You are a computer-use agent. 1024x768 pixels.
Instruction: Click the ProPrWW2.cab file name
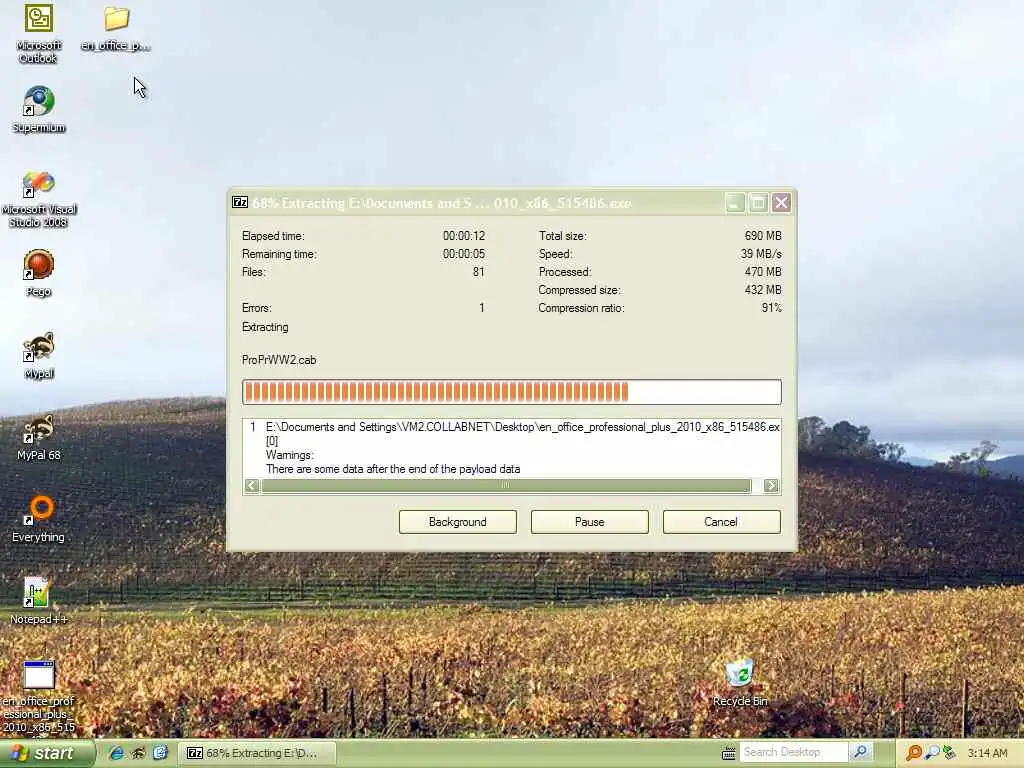279,360
